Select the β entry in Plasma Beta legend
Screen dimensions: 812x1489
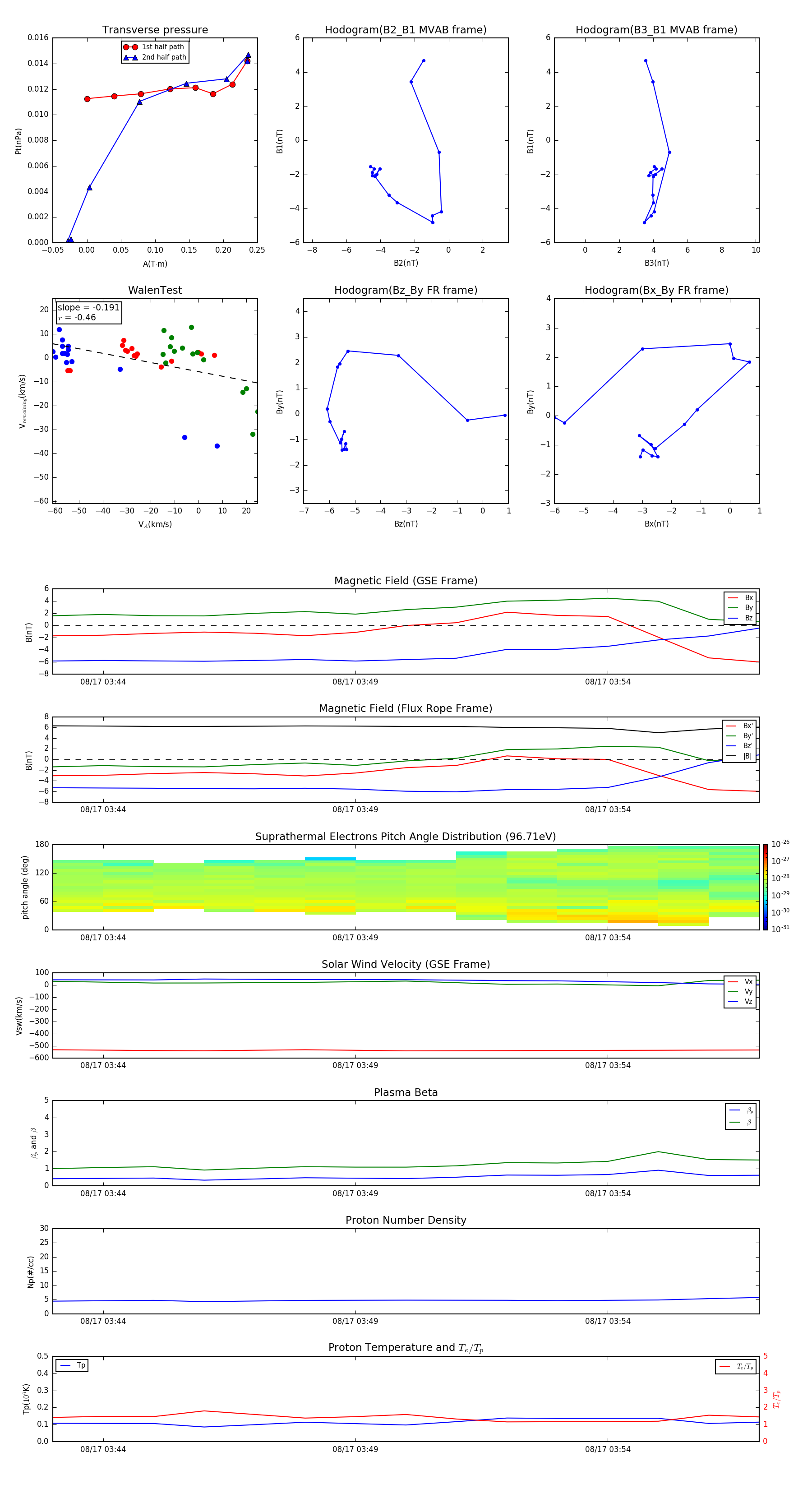(x=741, y=1122)
